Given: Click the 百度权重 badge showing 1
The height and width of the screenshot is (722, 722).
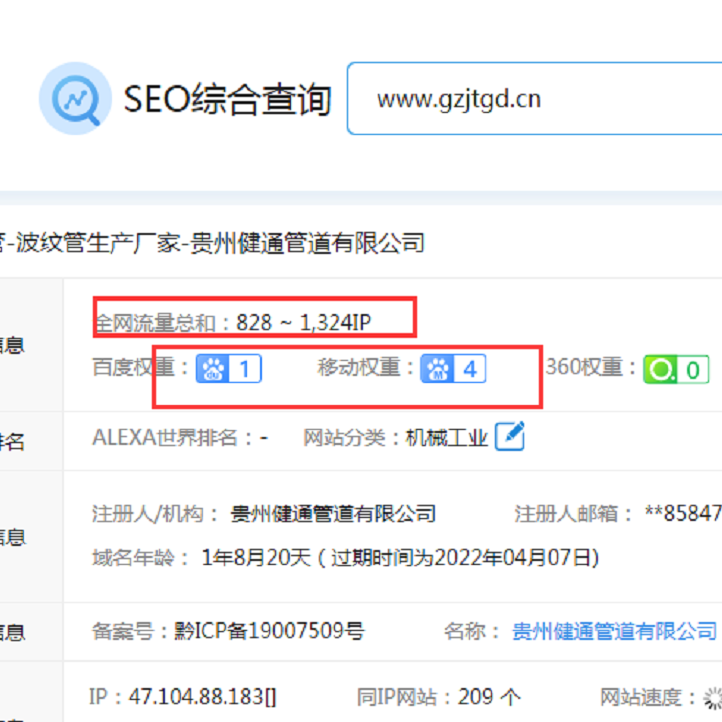Looking at the screenshot, I should point(229,369).
